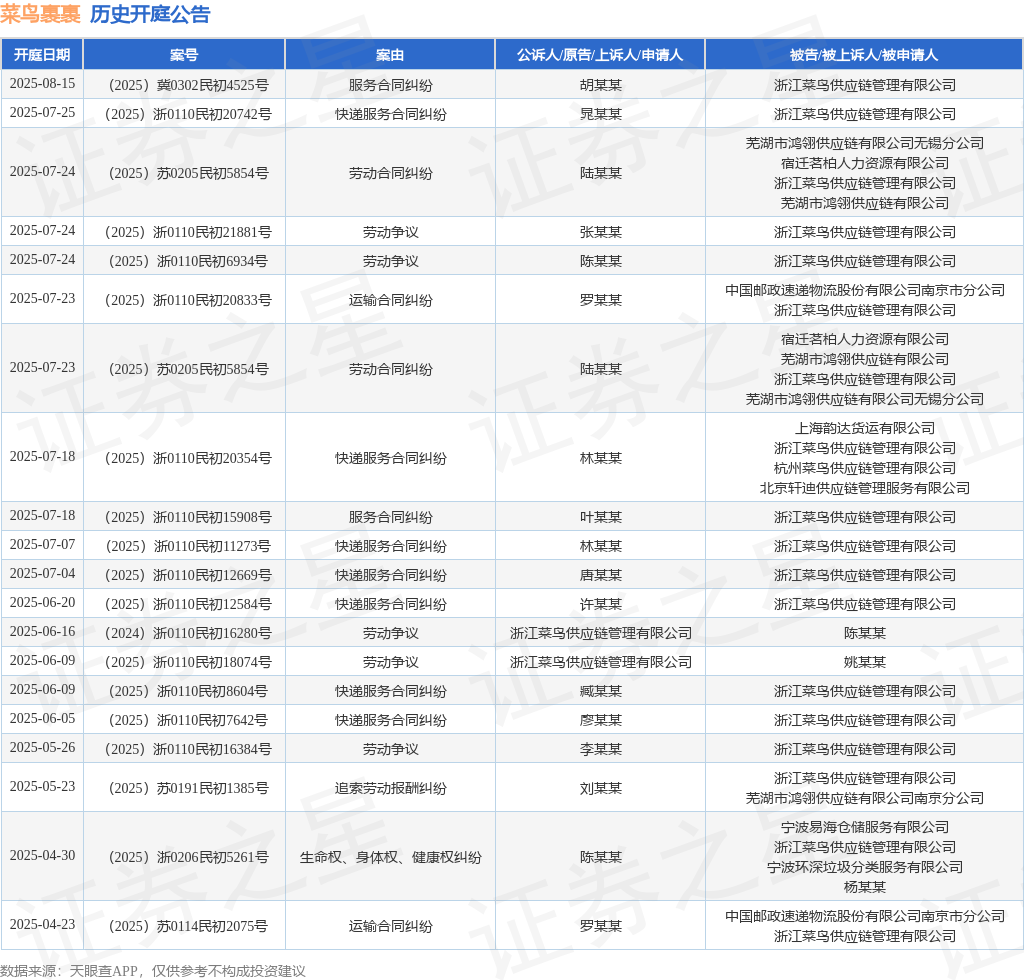1024x980 pixels.
Task: Select date cell 2025-07-04
Action: pyautogui.click(x=42, y=573)
